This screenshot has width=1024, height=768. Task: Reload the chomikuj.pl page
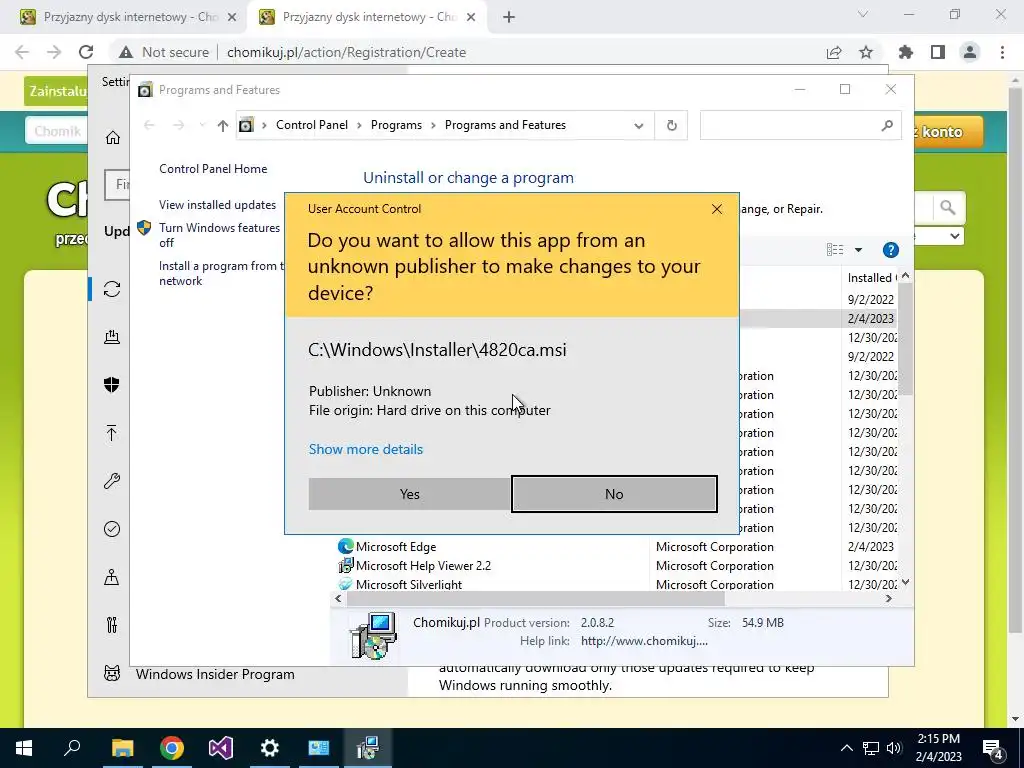pos(86,52)
